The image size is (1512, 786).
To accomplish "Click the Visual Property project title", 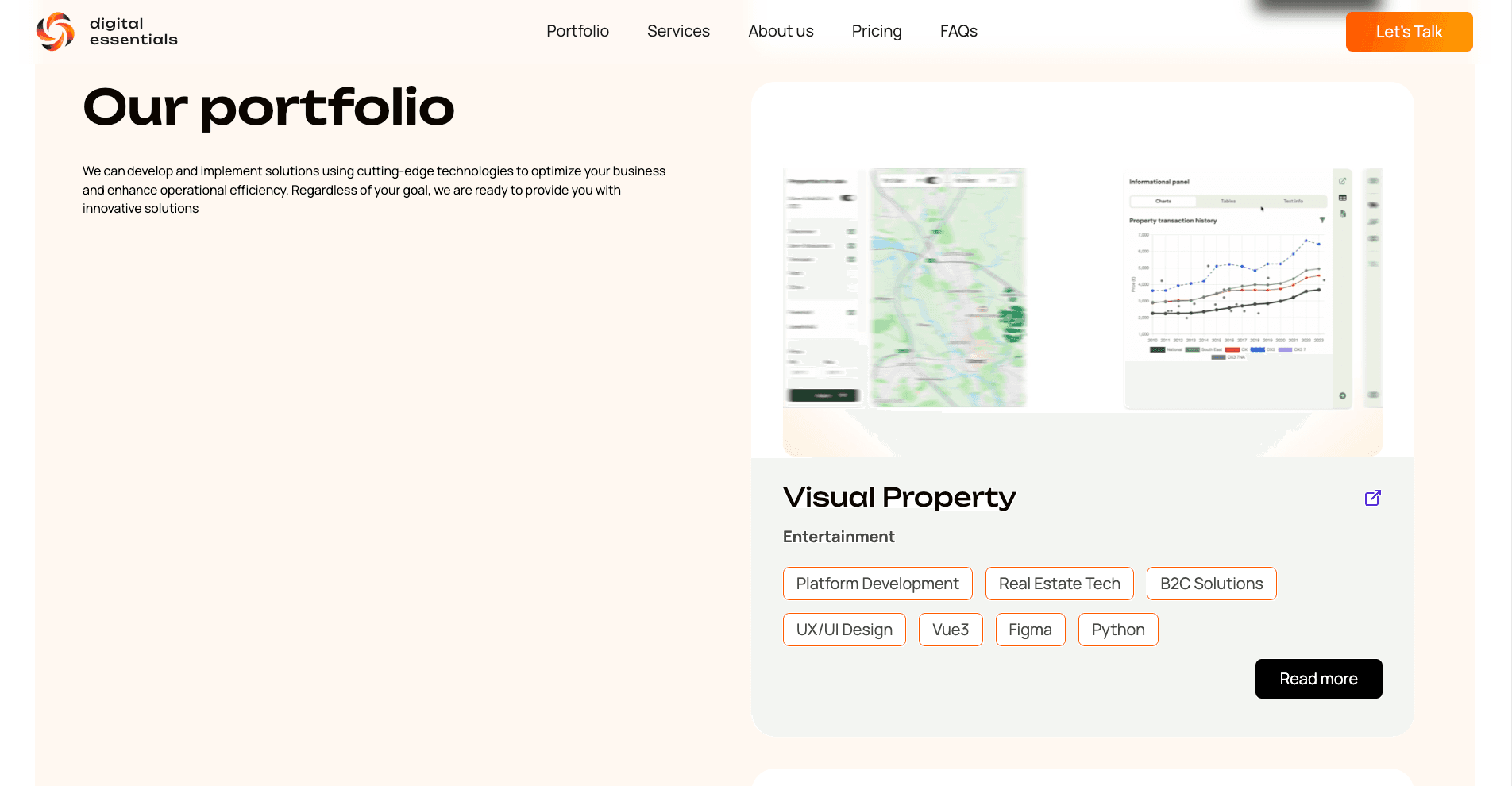I will click(x=899, y=497).
